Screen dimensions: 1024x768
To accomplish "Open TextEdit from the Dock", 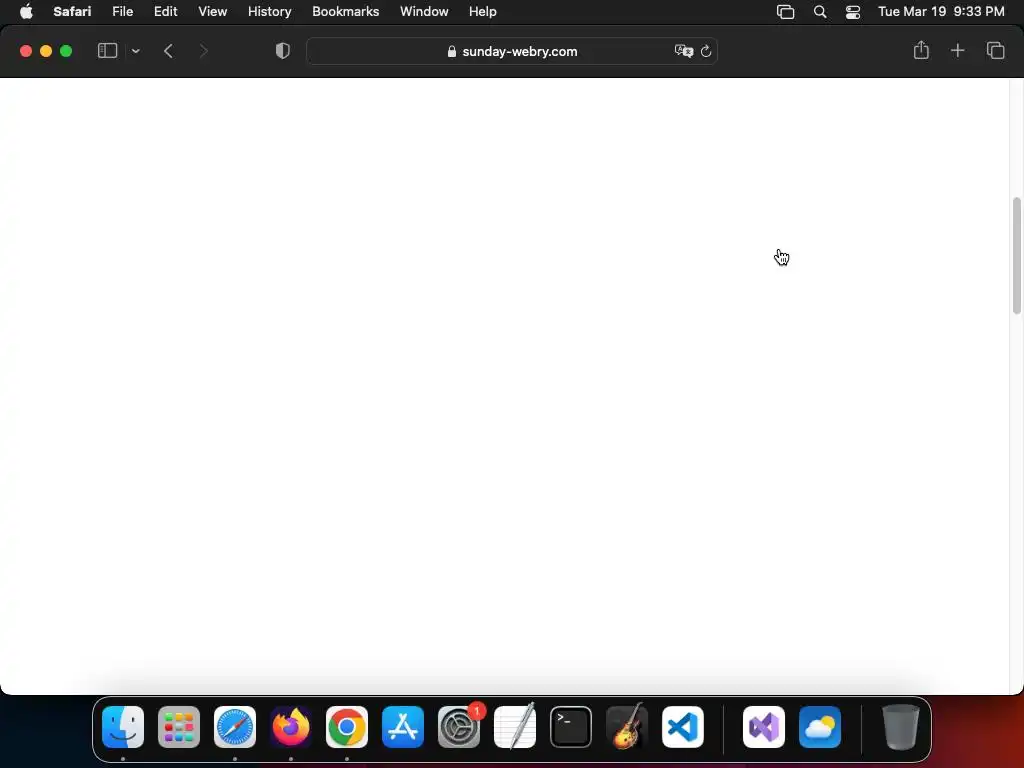I will (x=515, y=726).
